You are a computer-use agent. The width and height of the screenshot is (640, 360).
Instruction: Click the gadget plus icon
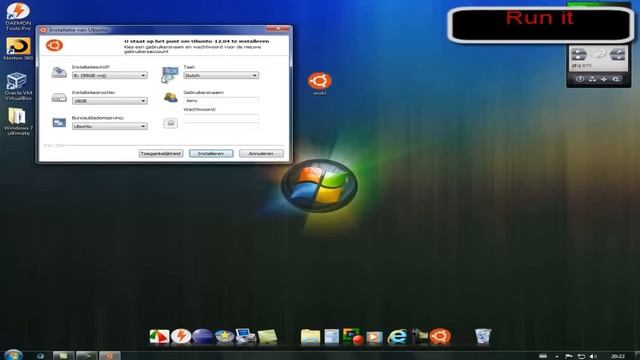tap(604, 79)
